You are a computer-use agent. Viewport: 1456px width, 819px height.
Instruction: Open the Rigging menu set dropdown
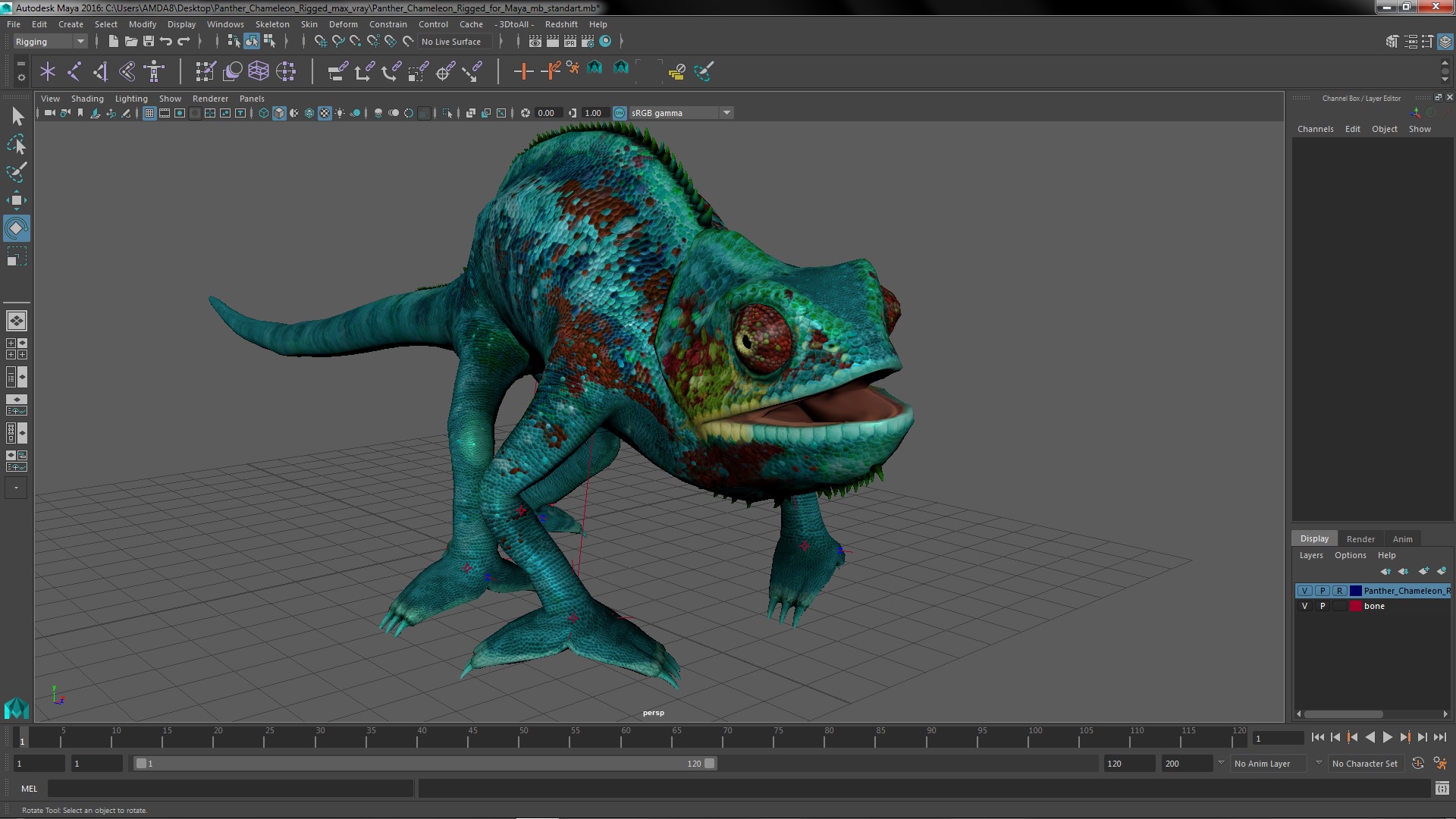coord(50,42)
